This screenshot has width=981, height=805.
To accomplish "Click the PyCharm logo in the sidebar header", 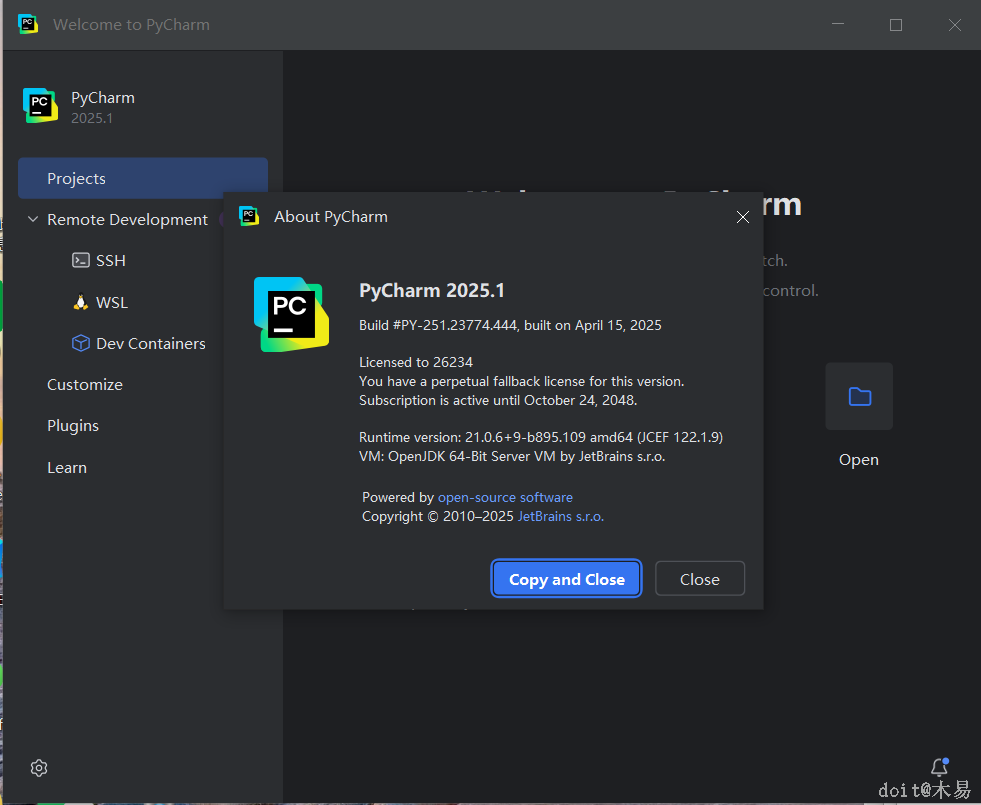I will click(41, 106).
